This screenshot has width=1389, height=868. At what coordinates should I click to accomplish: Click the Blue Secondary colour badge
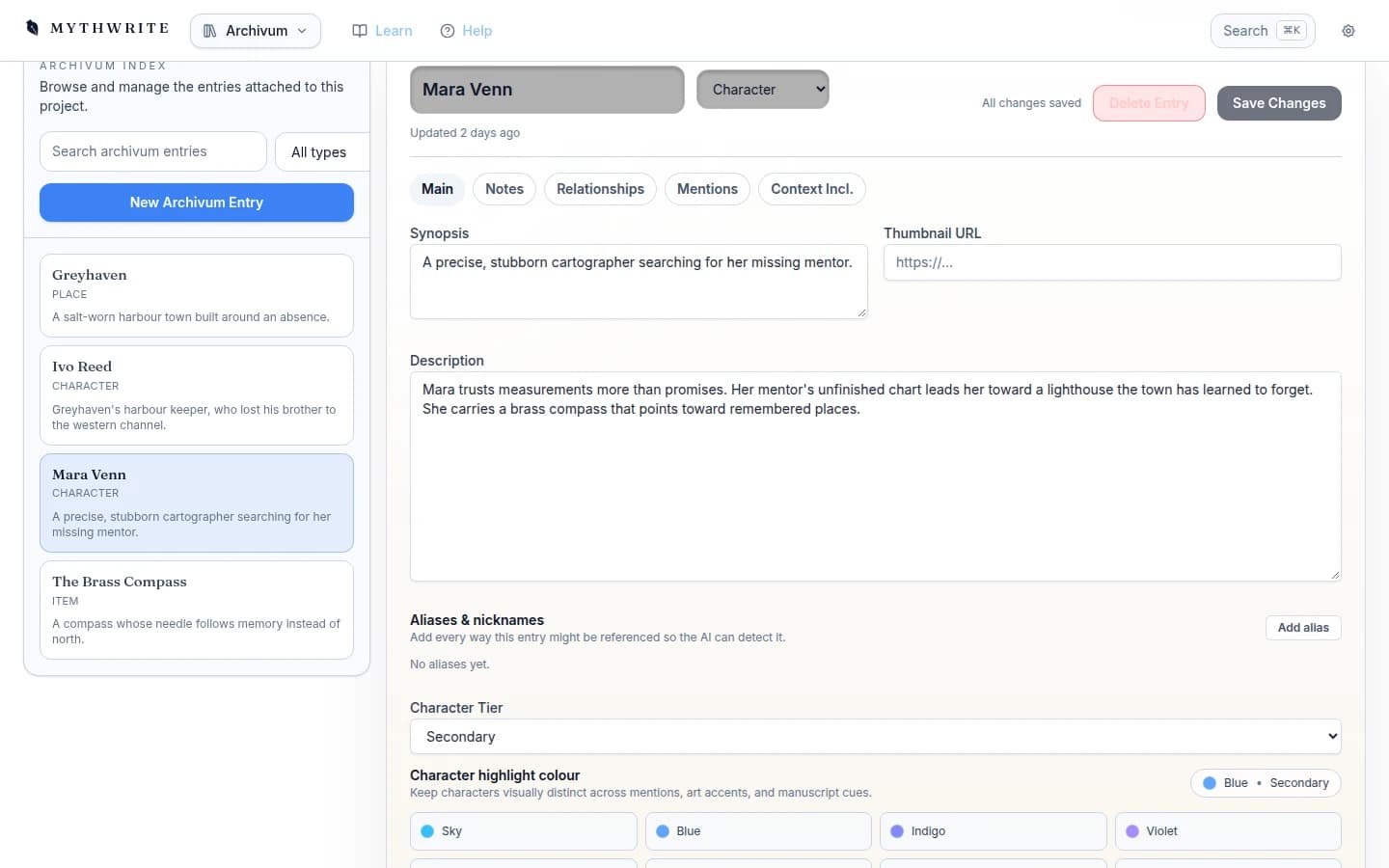pos(1266,783)
